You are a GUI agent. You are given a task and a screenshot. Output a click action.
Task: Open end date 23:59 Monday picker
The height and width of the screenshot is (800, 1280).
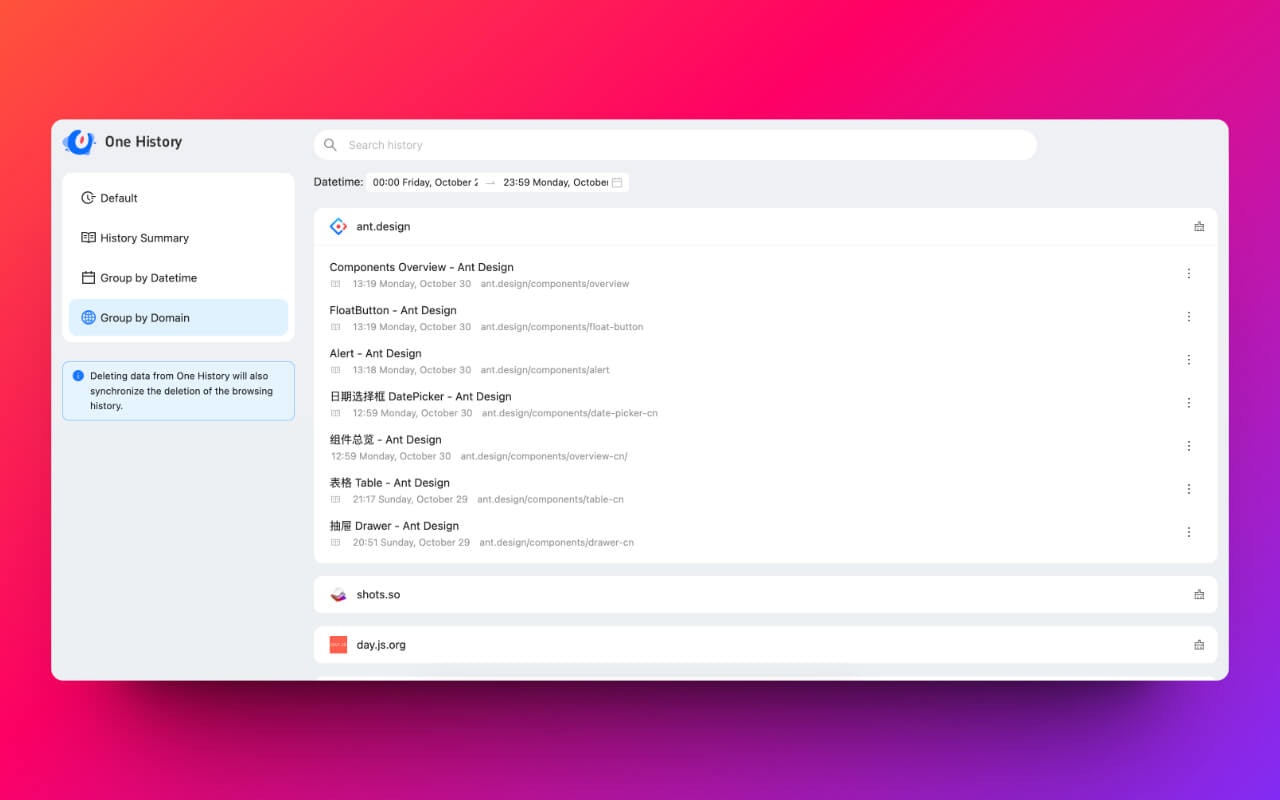[x=556, y=183]
